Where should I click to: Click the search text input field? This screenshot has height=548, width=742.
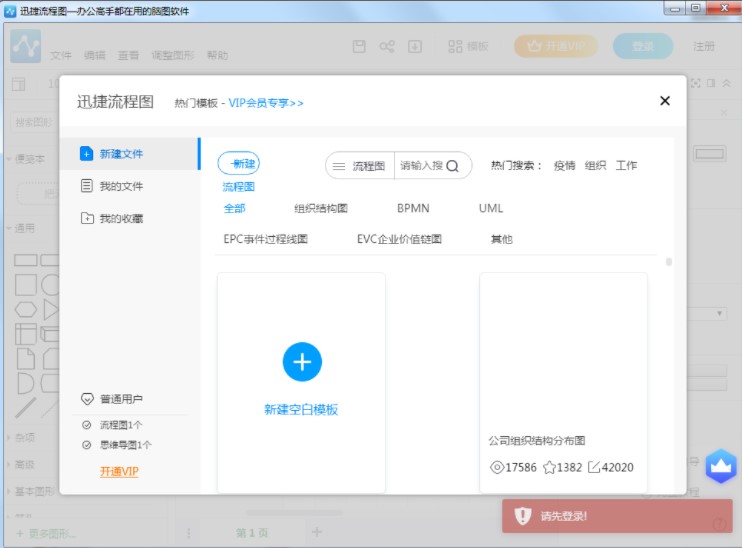click(x=420, y=166)
